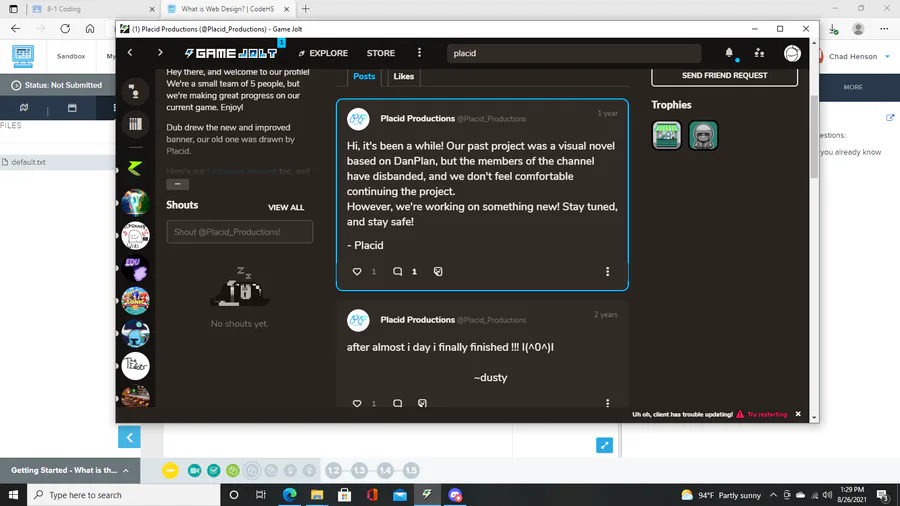Viewport: 900px width, 506px height.
Task: Jump to lesson 1.4 in the progress bar
Action: coord(385,470)
